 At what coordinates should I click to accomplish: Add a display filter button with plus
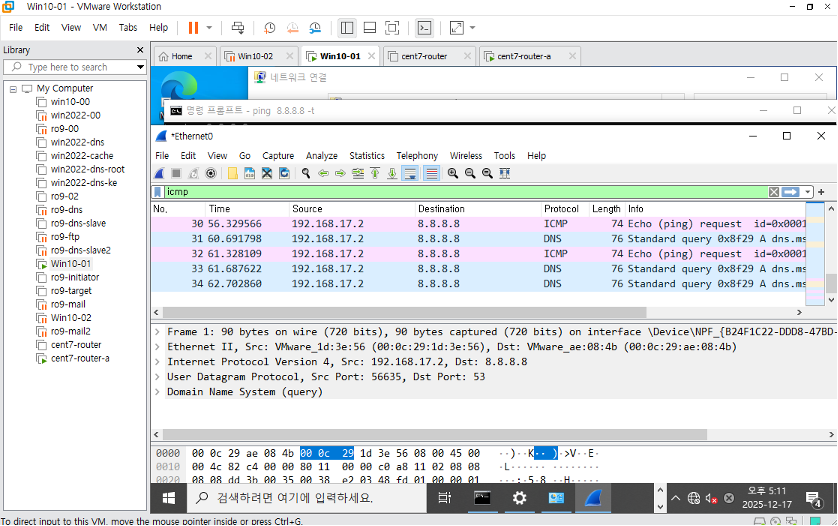click(821, 192)
